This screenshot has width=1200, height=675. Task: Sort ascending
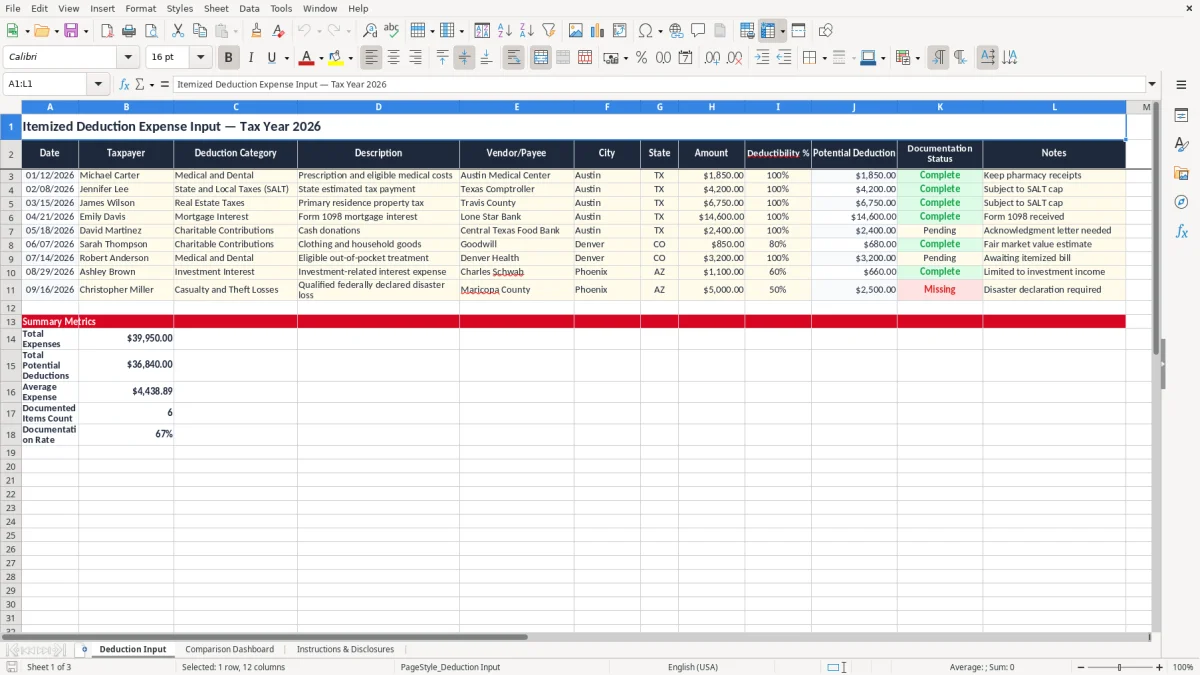(x=504, y=31)
